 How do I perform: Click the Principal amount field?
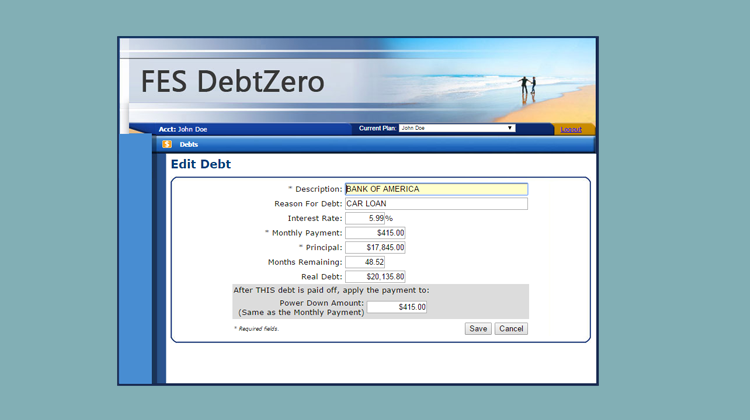[x=375, y=247]
